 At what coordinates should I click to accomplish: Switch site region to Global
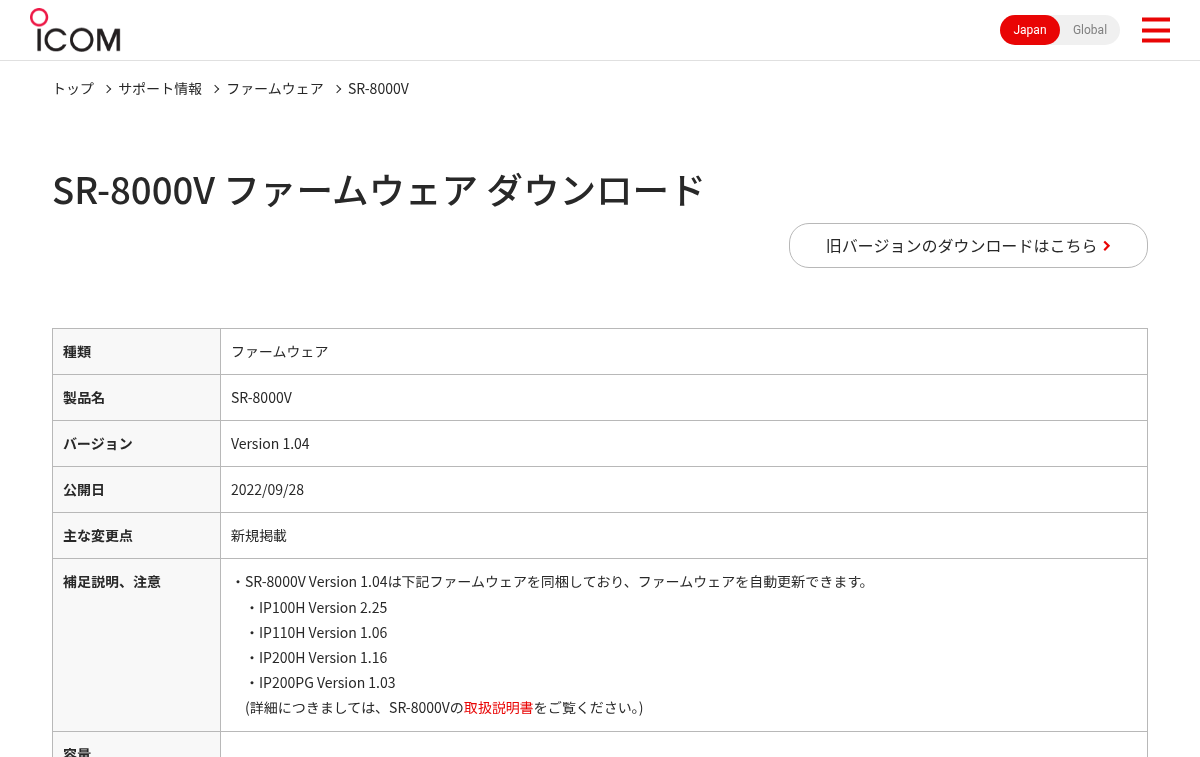click(1090, 30)
